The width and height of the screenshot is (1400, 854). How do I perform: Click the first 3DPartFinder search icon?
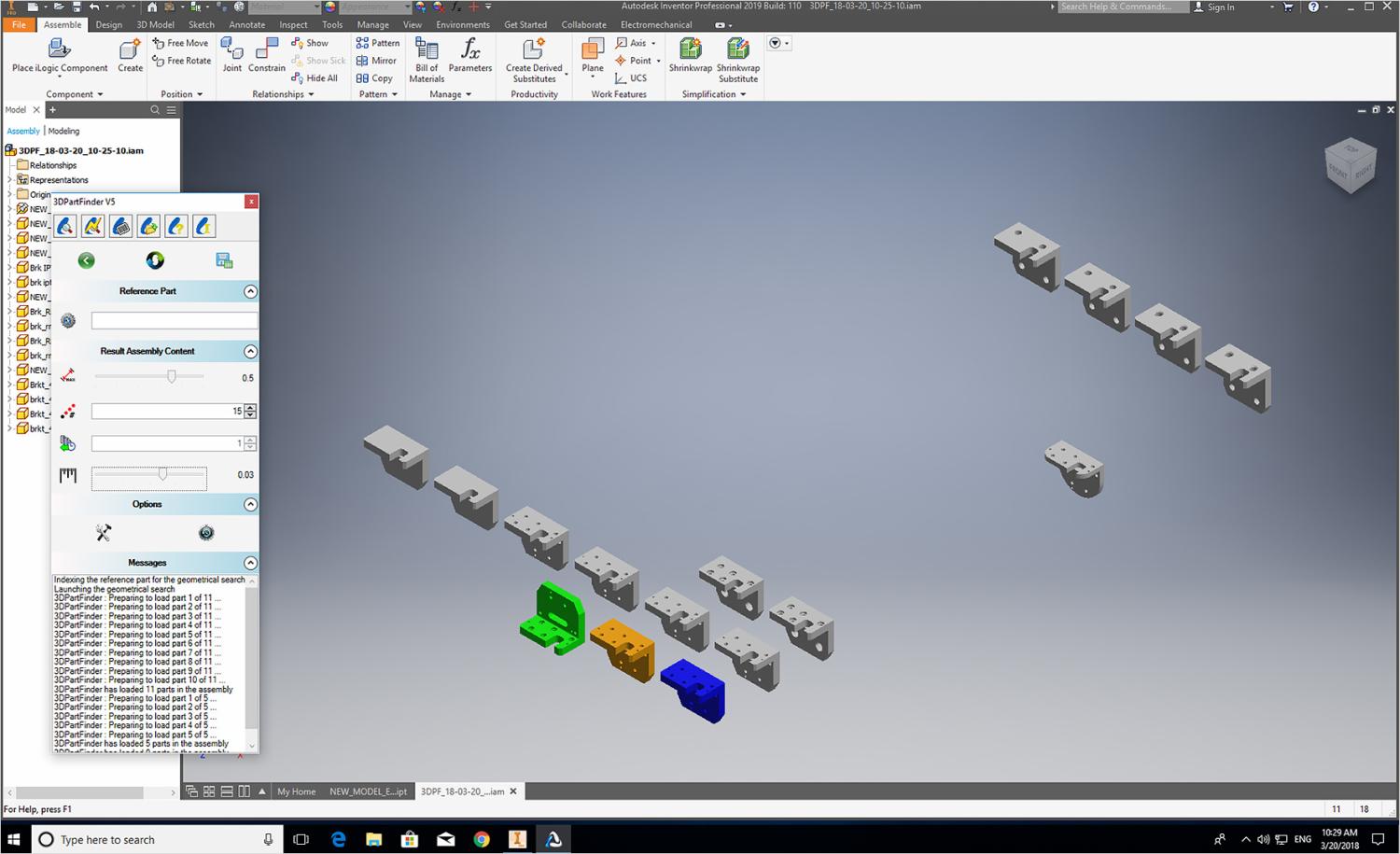[64, 226]
